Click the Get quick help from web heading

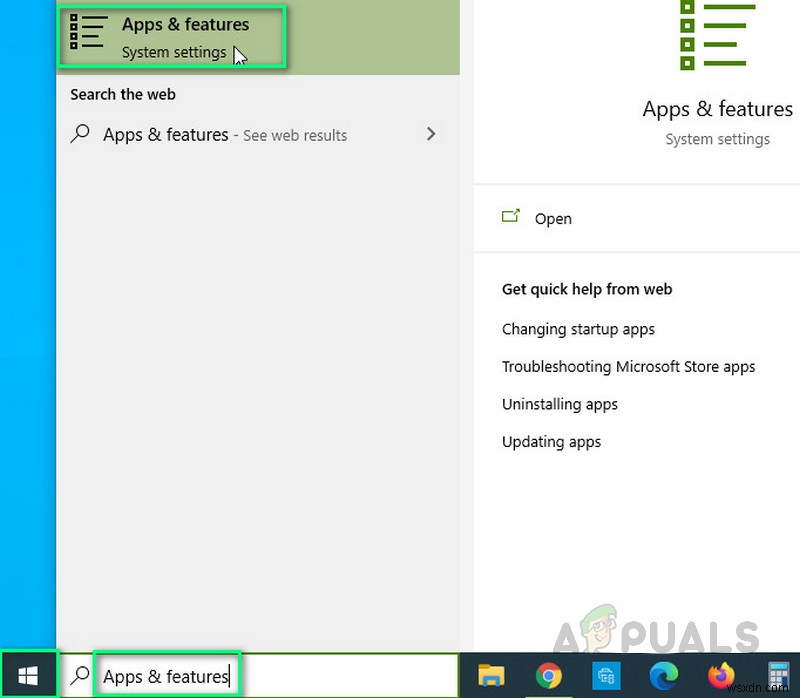pyautogui.click(x=587, y=289)
